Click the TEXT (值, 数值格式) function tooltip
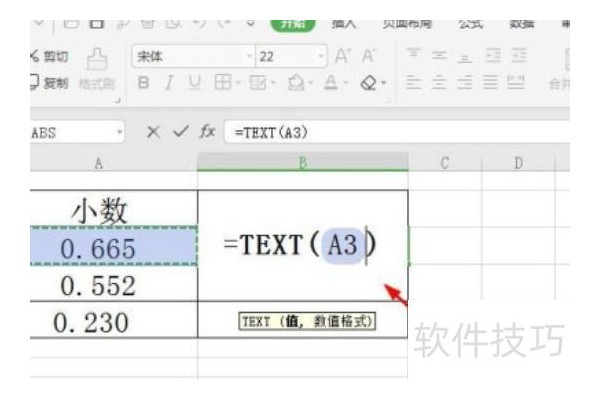600x400 pixels. (307, 321)
